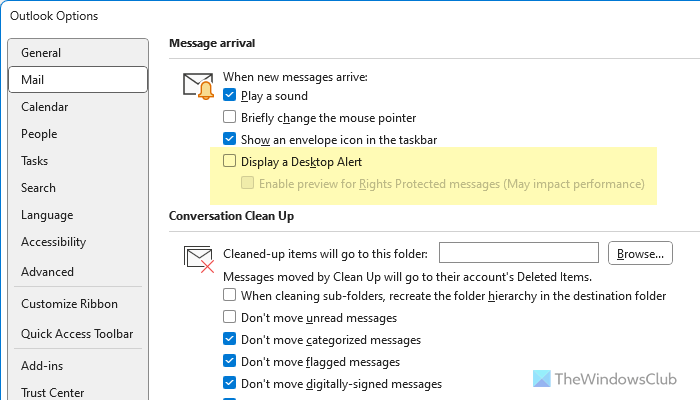
Task: Enable Display a Desktop Alert checkbox
Action: point(229,161)
